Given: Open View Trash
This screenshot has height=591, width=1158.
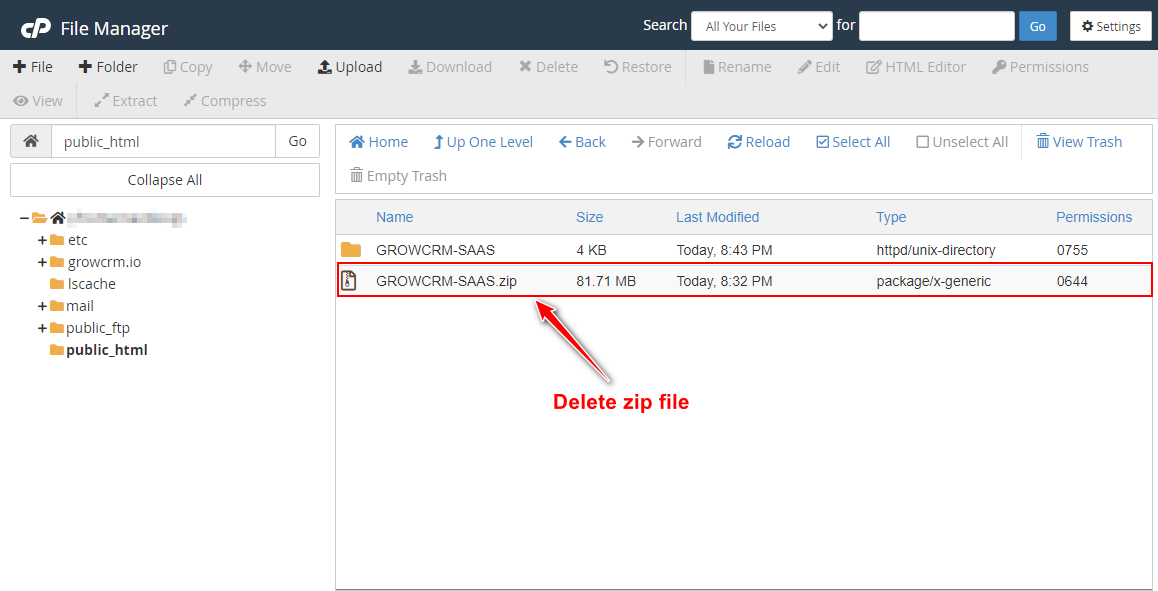Looking at the screenshot, I should click(1079, 142).
